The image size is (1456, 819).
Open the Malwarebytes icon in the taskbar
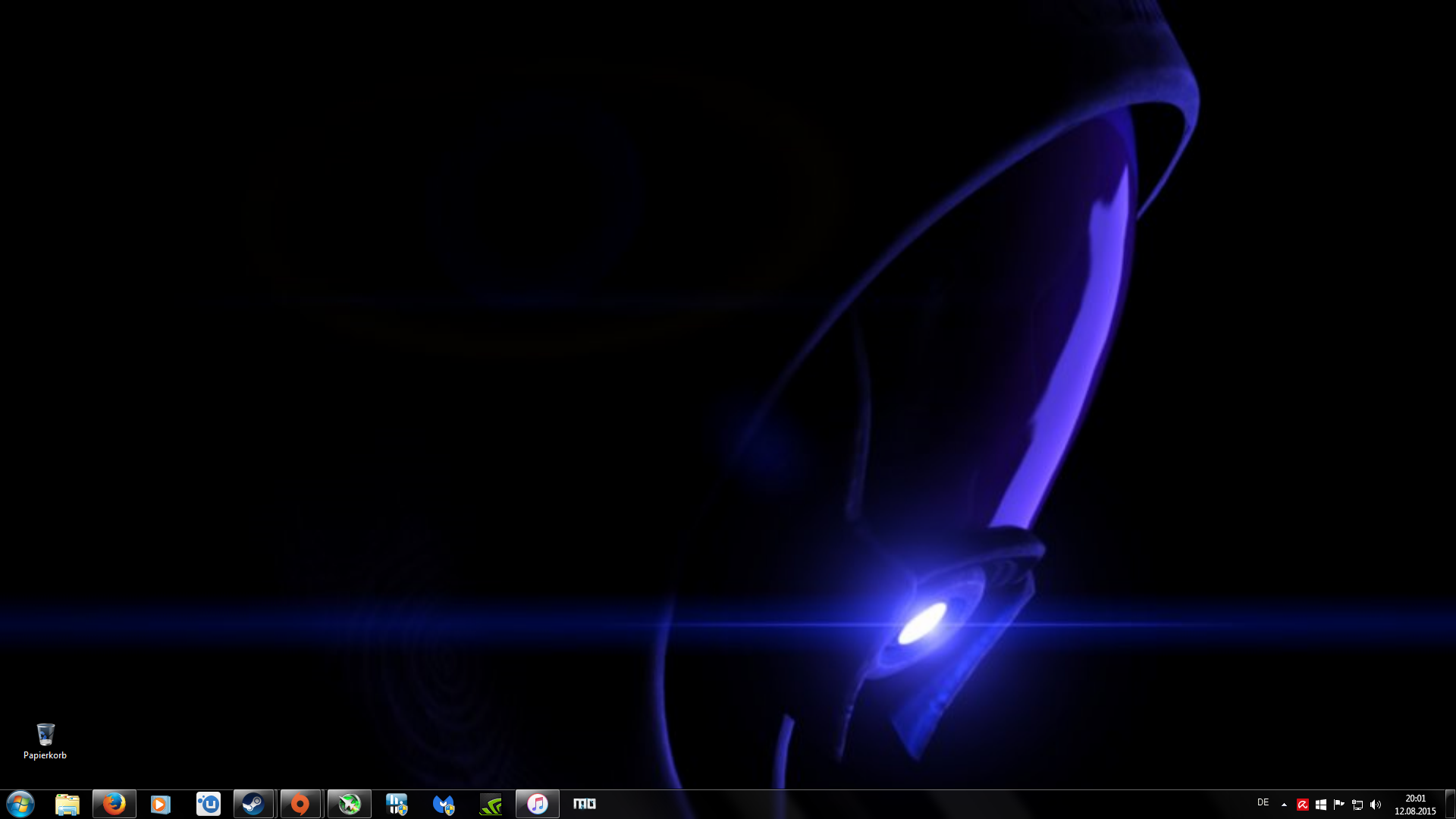(444, 804)
